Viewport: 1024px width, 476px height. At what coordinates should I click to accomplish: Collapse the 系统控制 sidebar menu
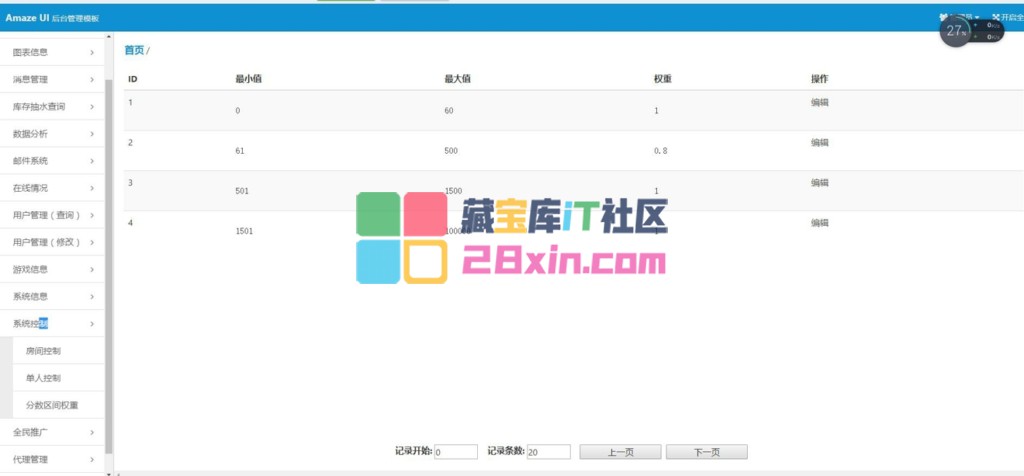pyautogui.click(x=52, y=323)
